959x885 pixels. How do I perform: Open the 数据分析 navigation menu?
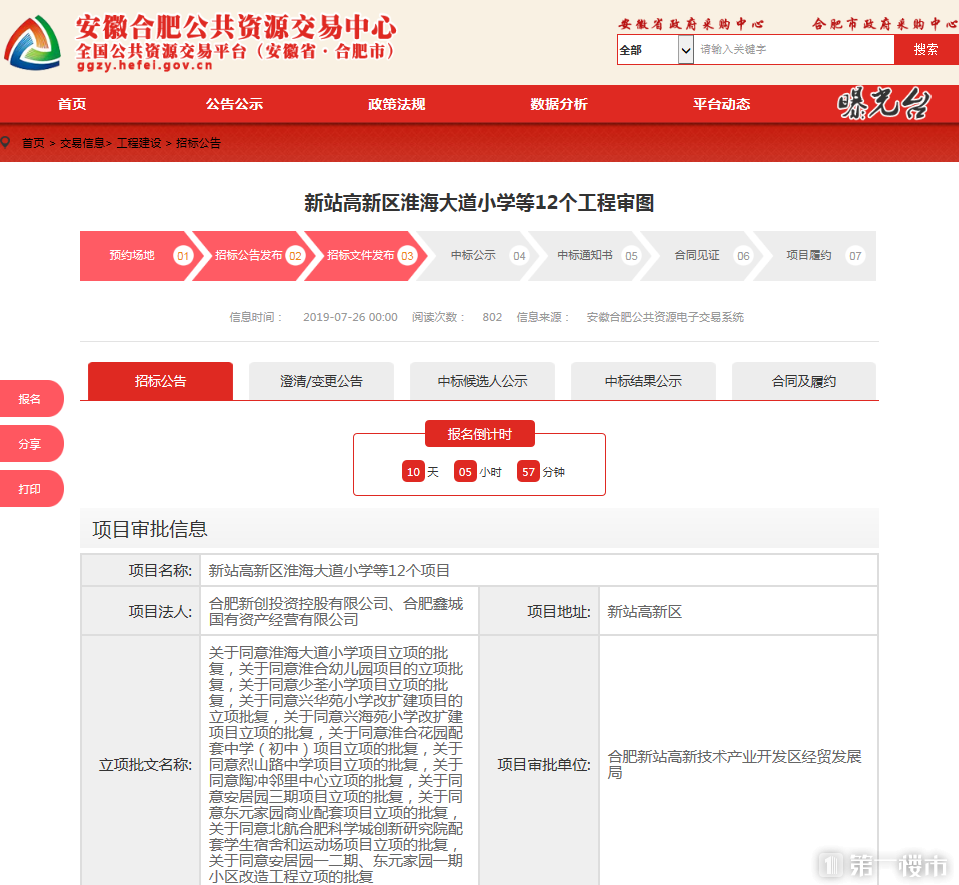[559, 103]
